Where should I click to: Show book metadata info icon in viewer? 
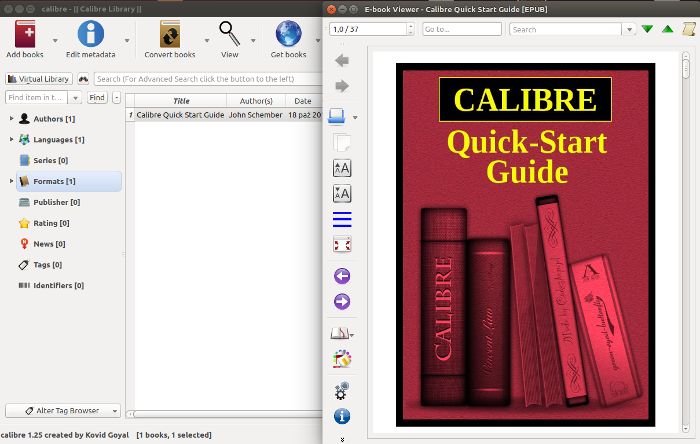point(342,416)
